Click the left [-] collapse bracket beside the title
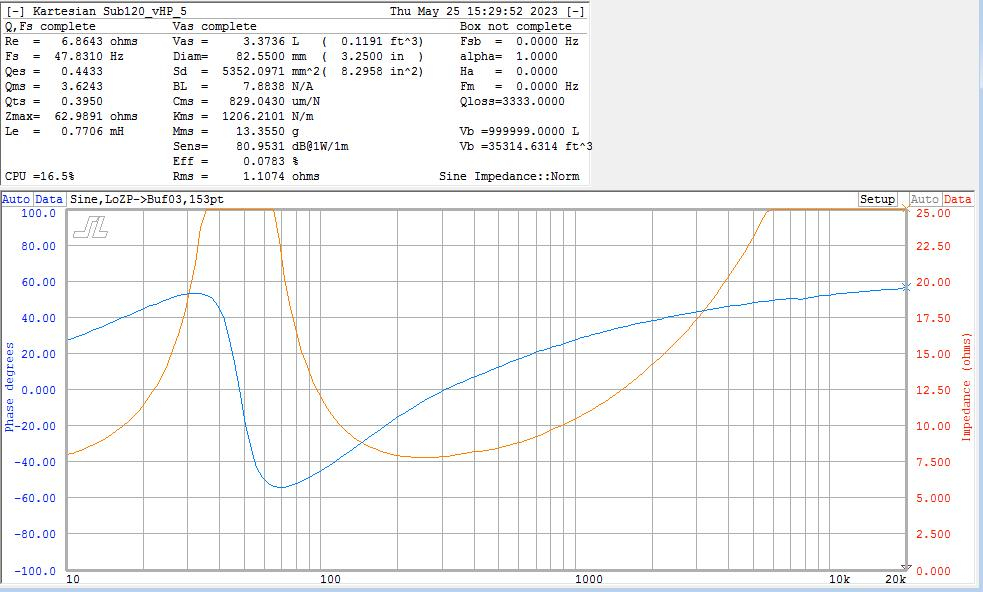The image size is (983, 592). pos(16,11)
